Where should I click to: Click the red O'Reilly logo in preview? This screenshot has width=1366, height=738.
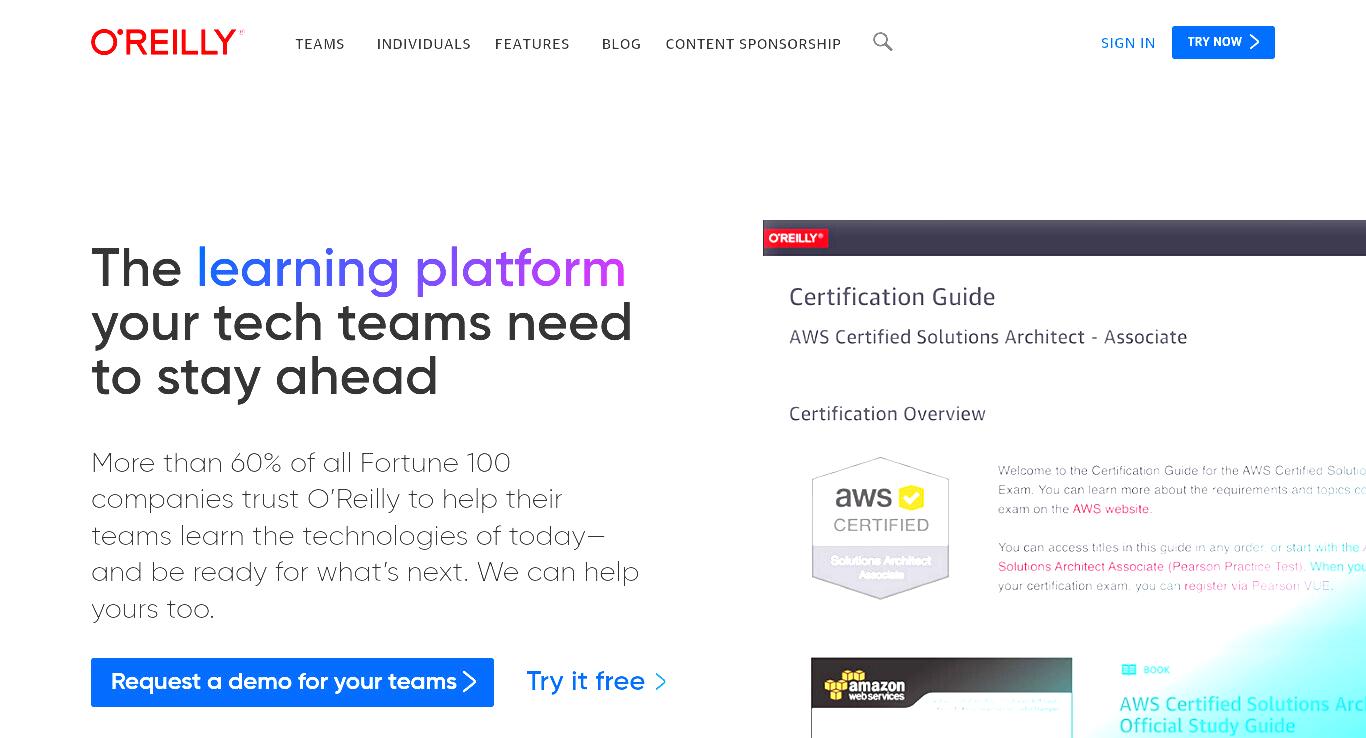796,238
